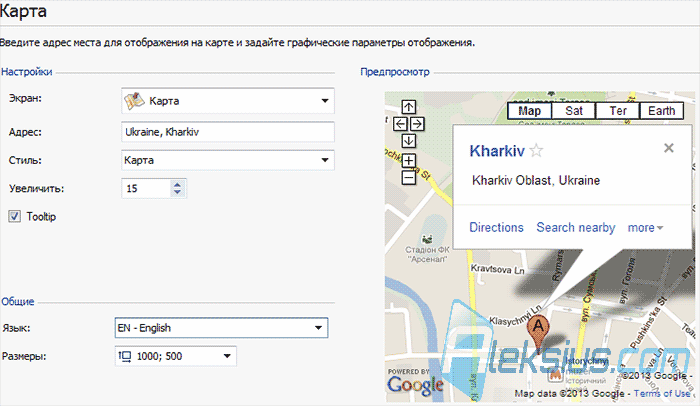Star the Kharkiv location
This screenshot has height=406, width=700.
(536, 151)
